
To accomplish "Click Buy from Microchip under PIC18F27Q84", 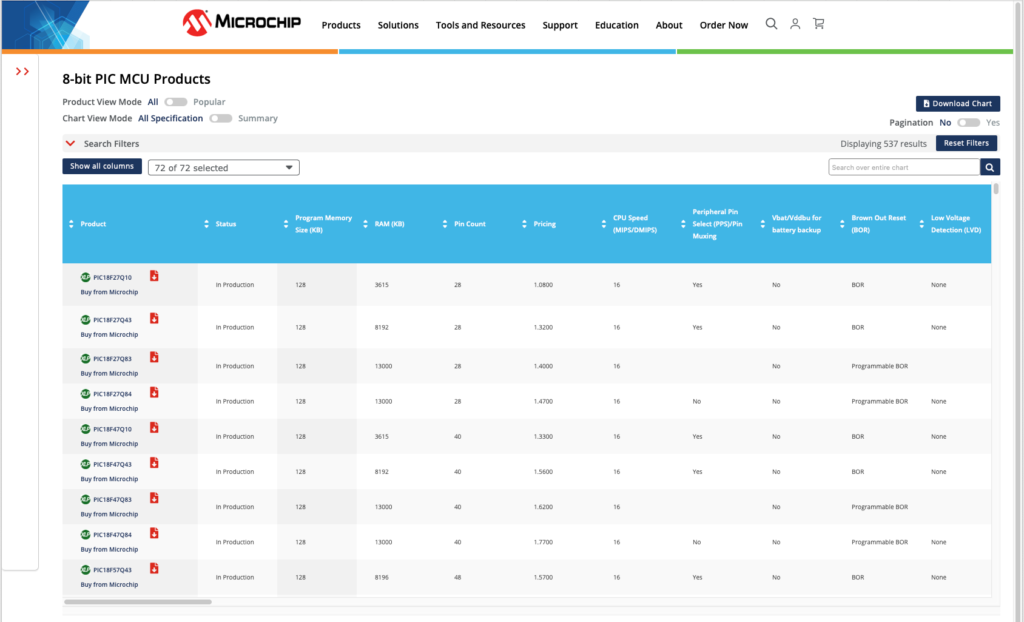I will (x=109, y=409).
